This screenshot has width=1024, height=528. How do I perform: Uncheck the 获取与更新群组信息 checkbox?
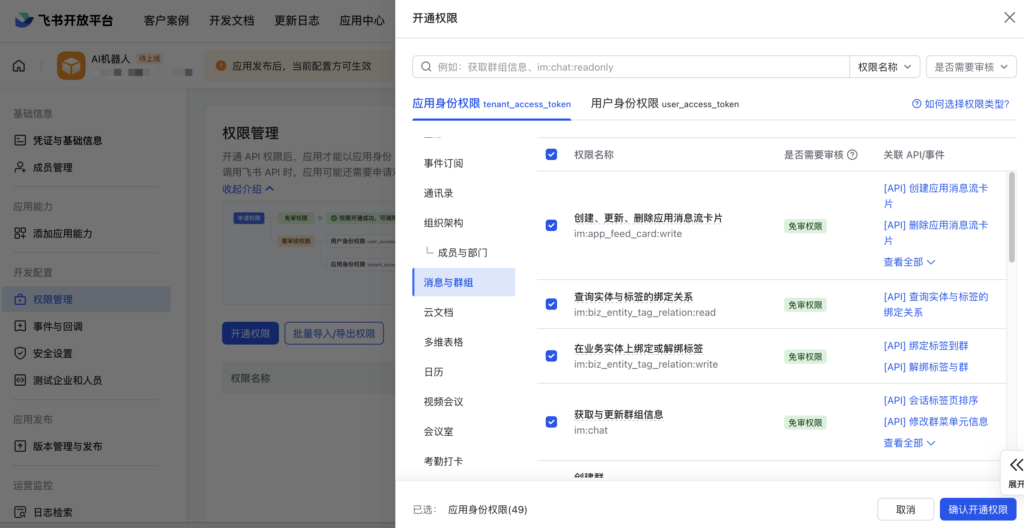point(551,422)
